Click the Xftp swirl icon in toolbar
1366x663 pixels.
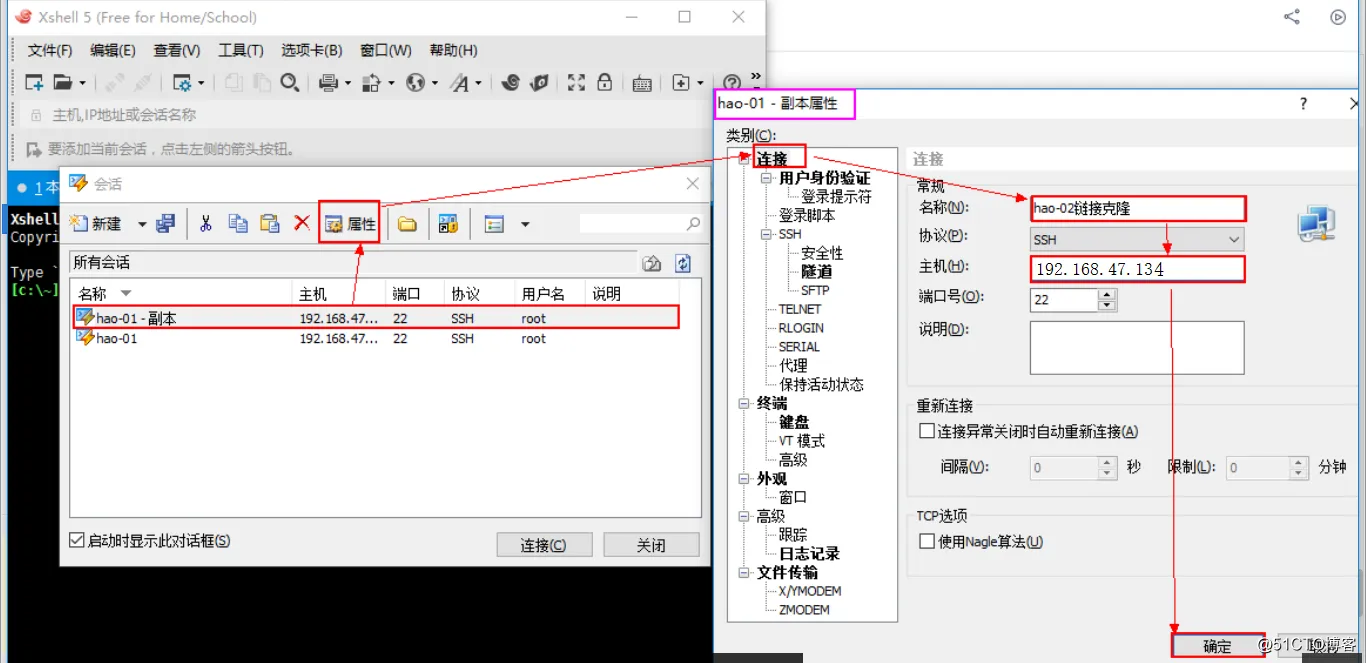pos(510,83)
